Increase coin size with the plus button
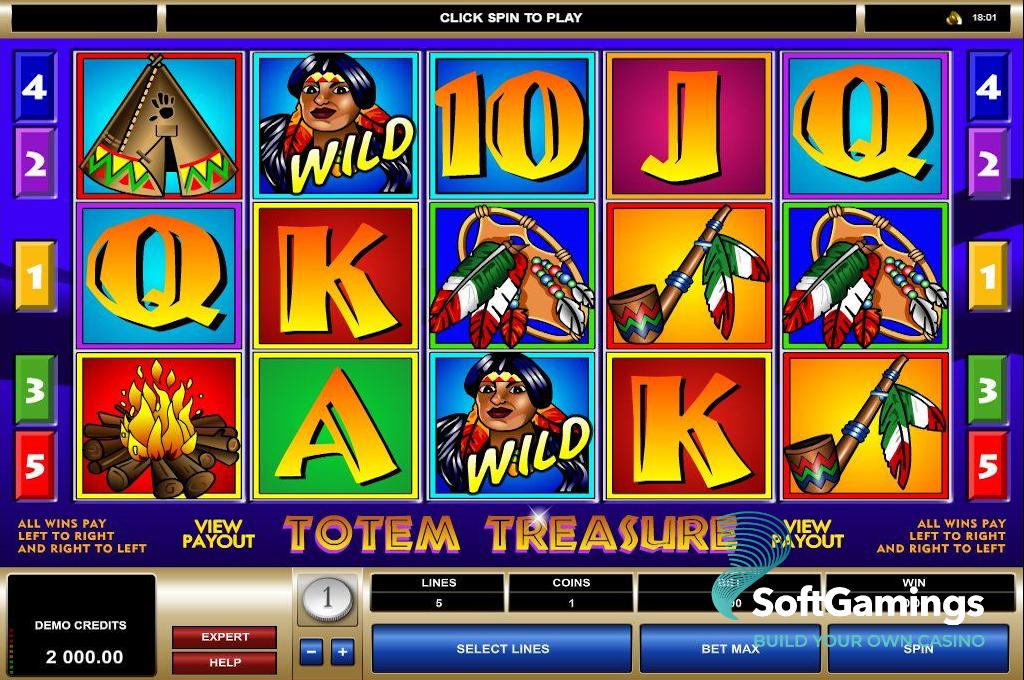This screenshot has height=680, width=1024. coord(342,651)
